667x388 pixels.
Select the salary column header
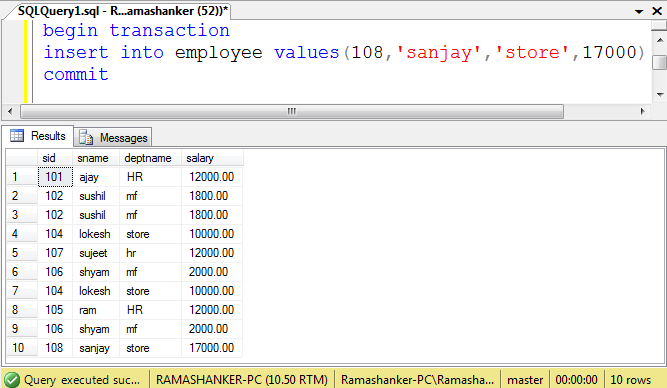[x=212, y=158]
